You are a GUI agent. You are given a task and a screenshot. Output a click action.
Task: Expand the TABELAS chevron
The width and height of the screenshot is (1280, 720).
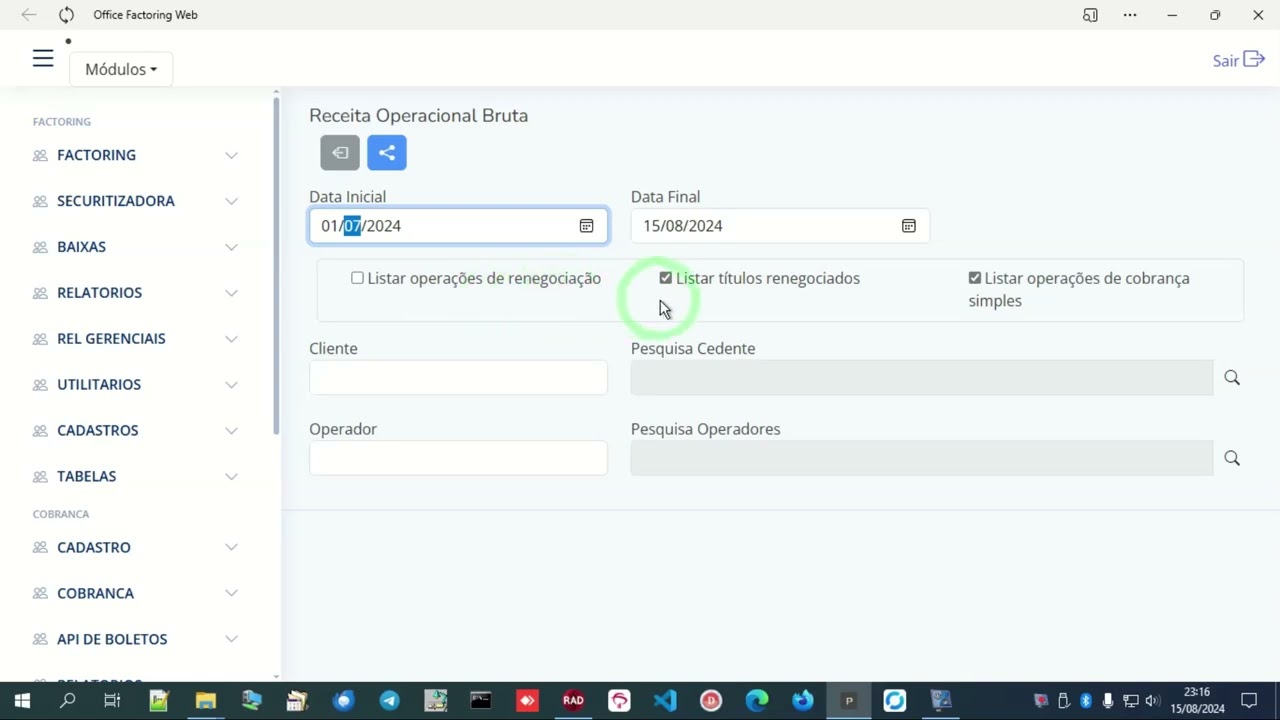[x=231, y=477]
